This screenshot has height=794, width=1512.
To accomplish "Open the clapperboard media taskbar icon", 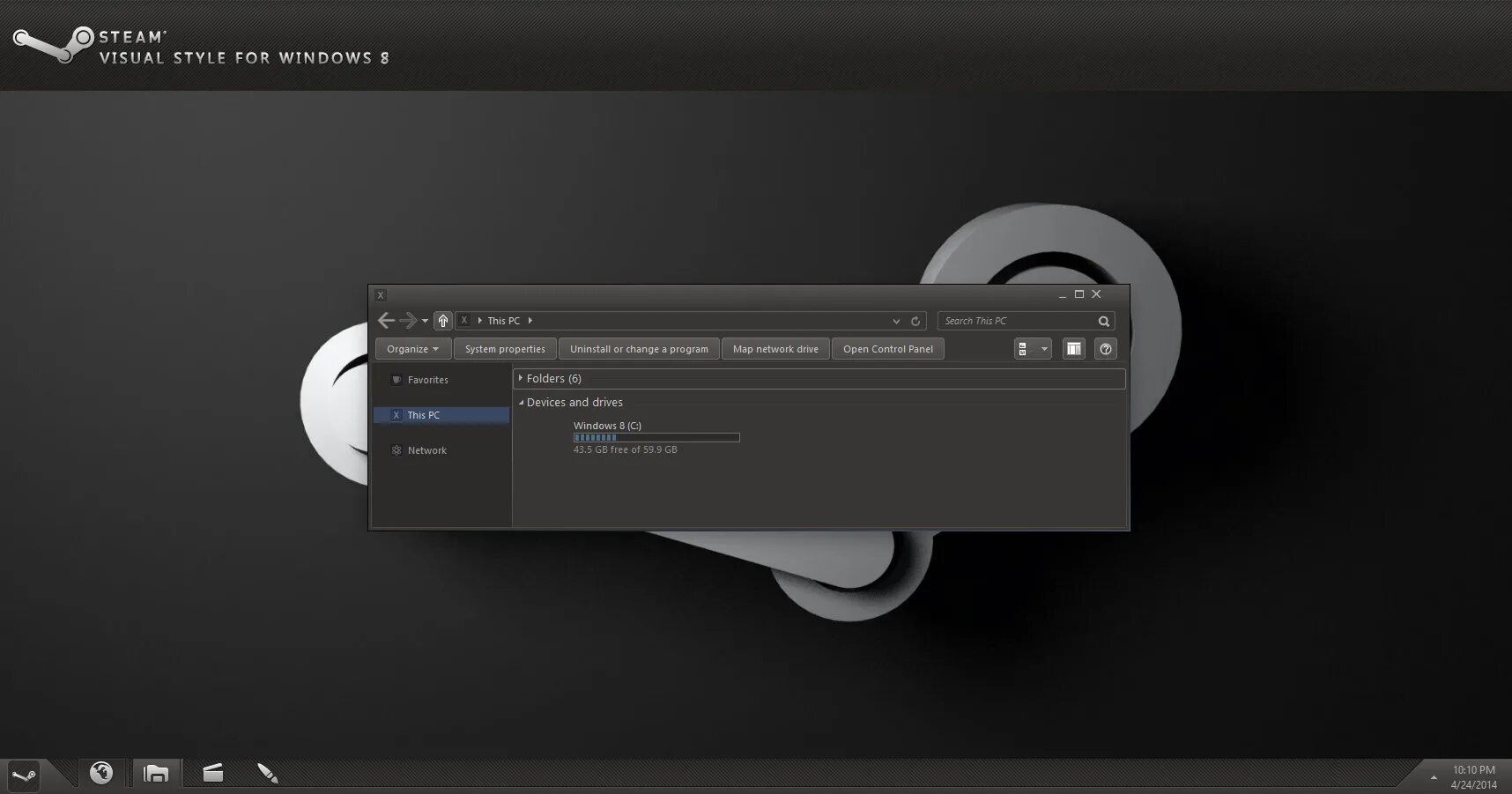I will point(212,774).
